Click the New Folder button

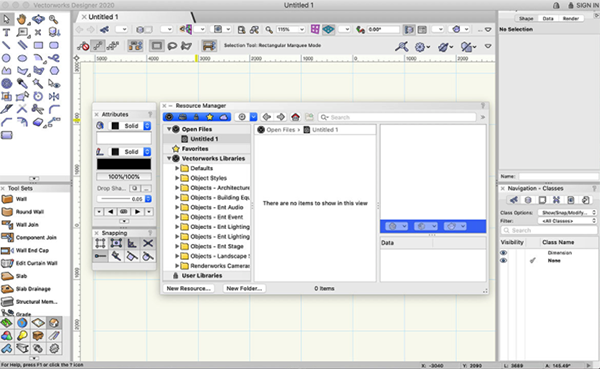click(x=244, y=288)
